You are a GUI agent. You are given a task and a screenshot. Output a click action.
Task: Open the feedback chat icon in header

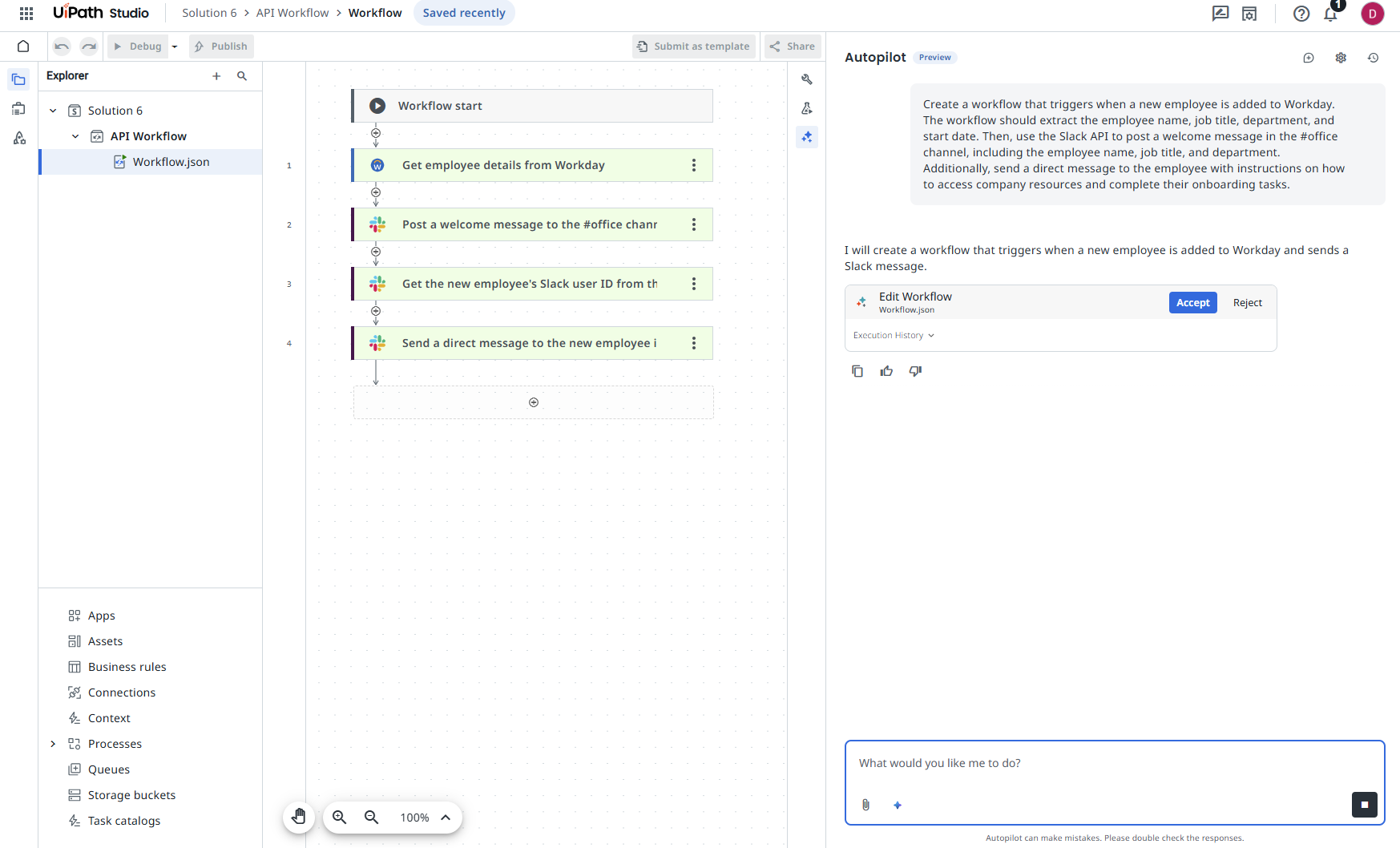click(1220, 14)
